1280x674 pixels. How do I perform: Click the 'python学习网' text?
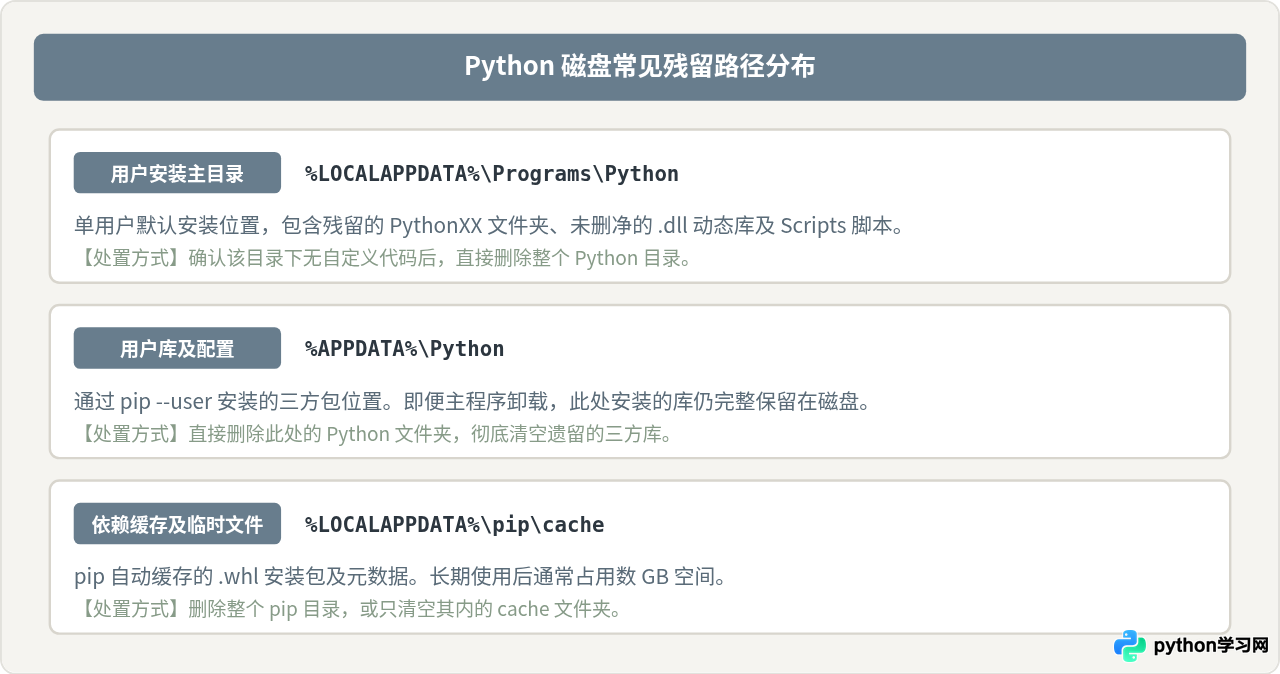[1211, 646]
